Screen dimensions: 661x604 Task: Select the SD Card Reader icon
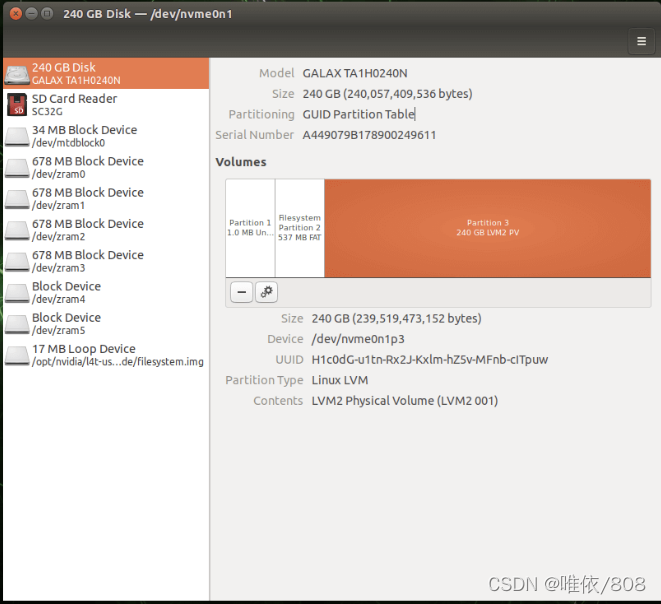coord(17,105)
